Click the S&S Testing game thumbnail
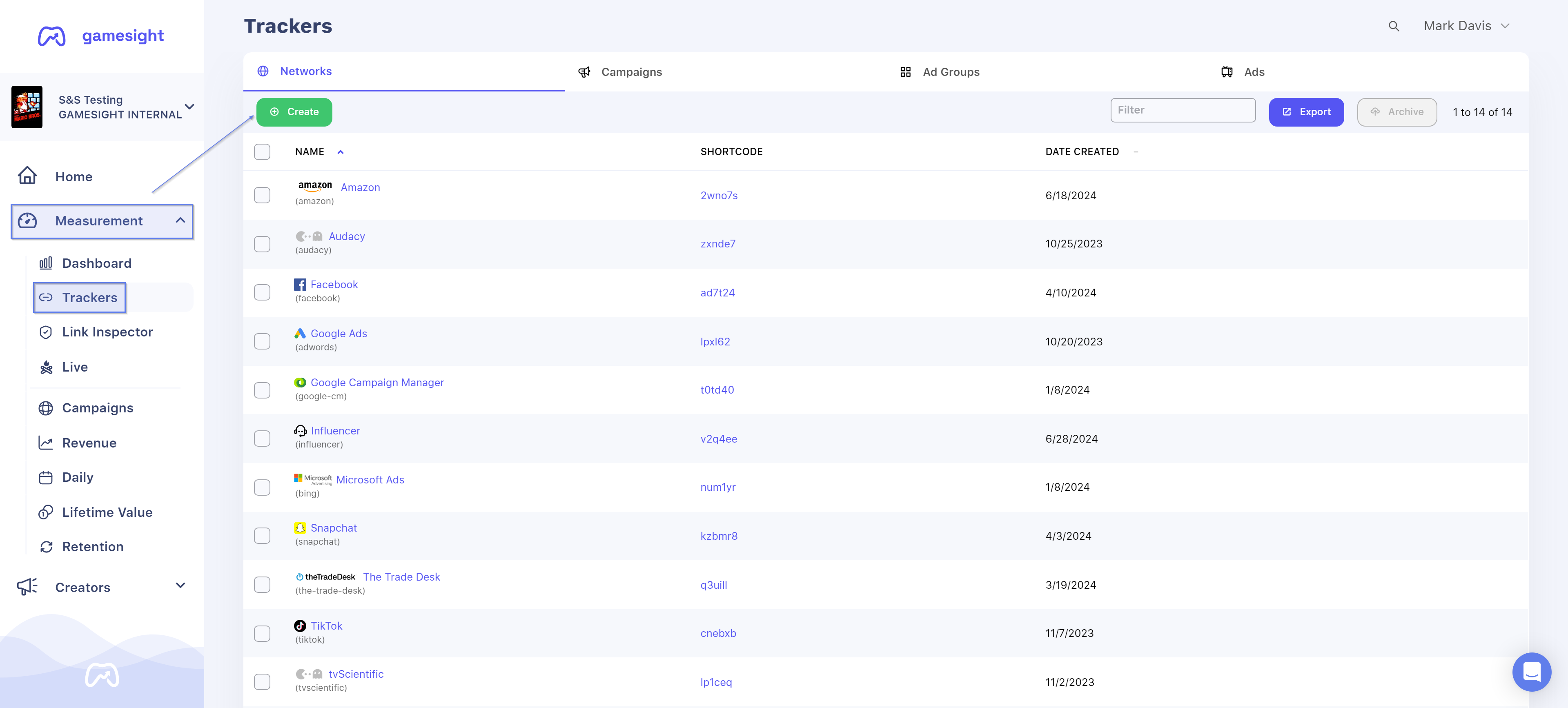 27,107
